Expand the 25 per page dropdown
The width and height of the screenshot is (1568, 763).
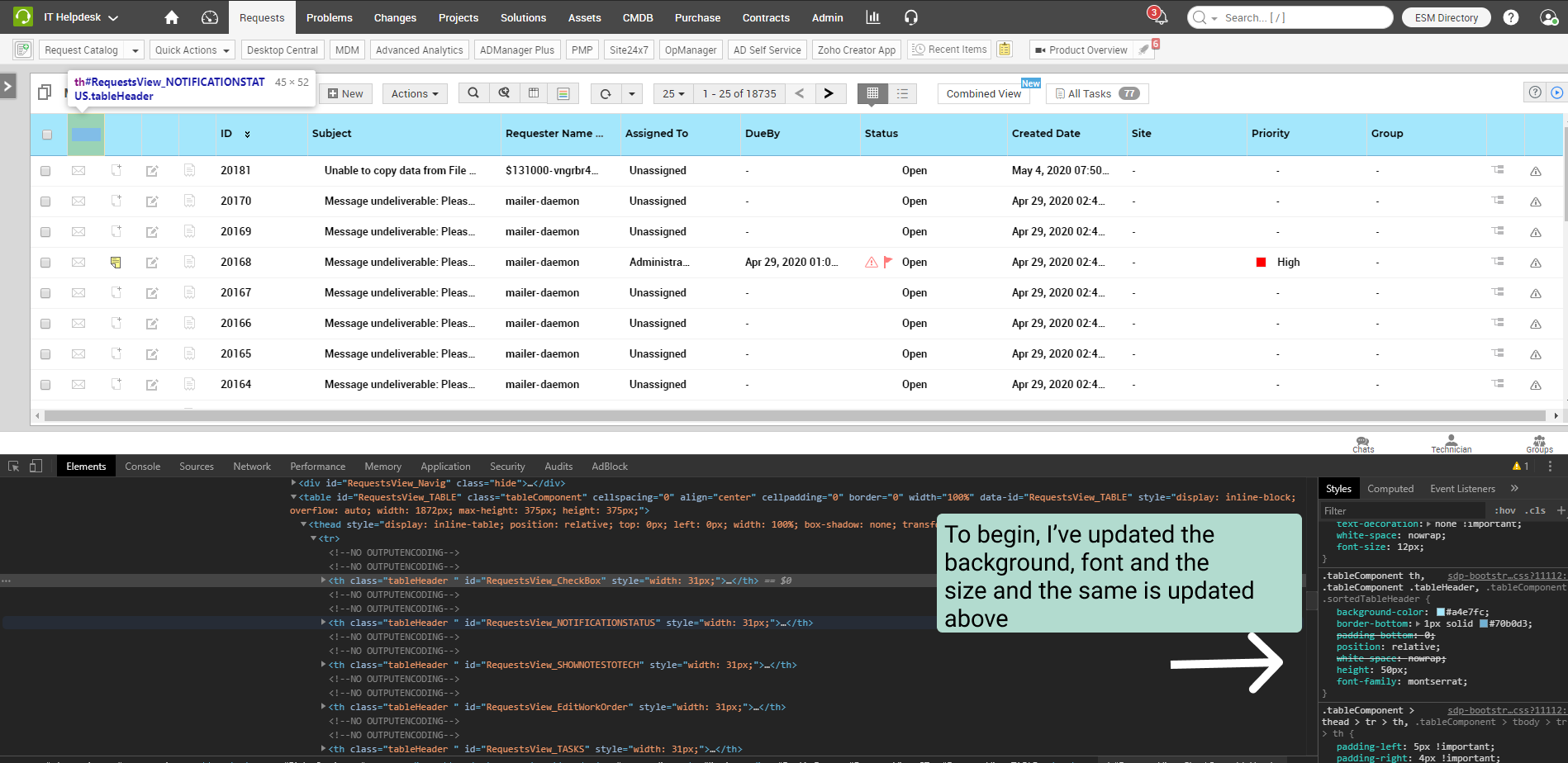(673, 94)
